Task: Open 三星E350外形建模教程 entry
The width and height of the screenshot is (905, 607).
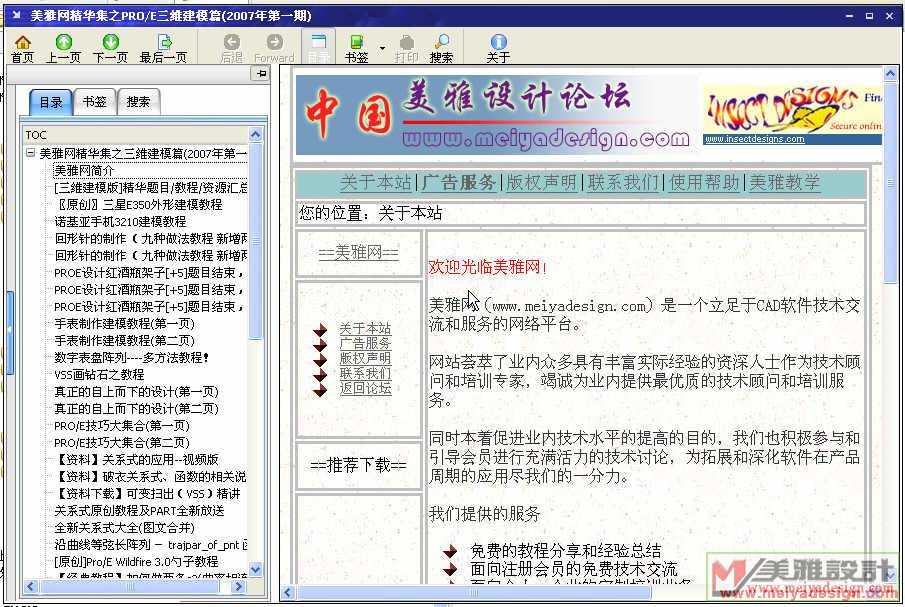Action: (x=138, y=204)
